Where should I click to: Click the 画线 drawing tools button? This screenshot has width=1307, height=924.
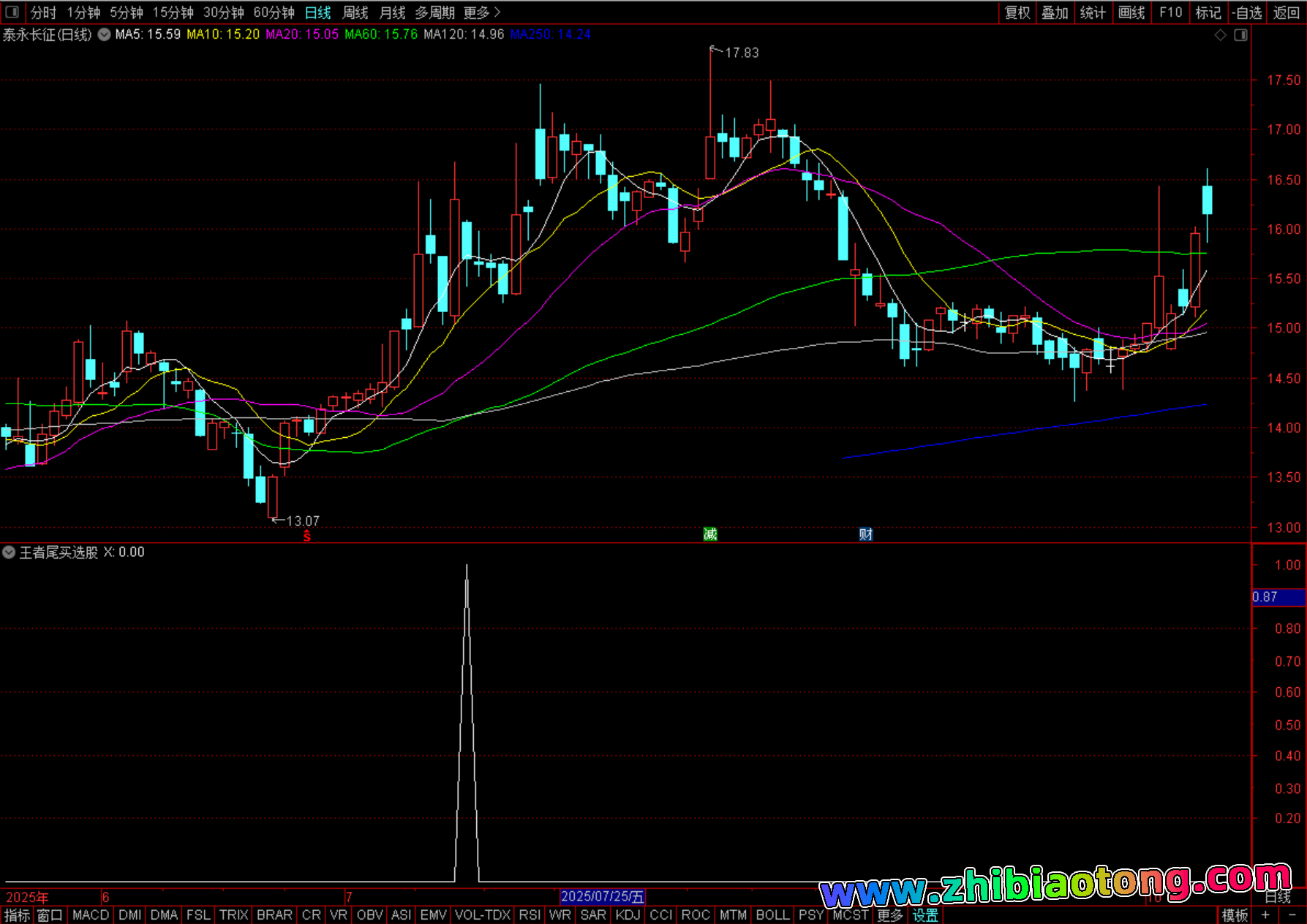click(1131, 12)
